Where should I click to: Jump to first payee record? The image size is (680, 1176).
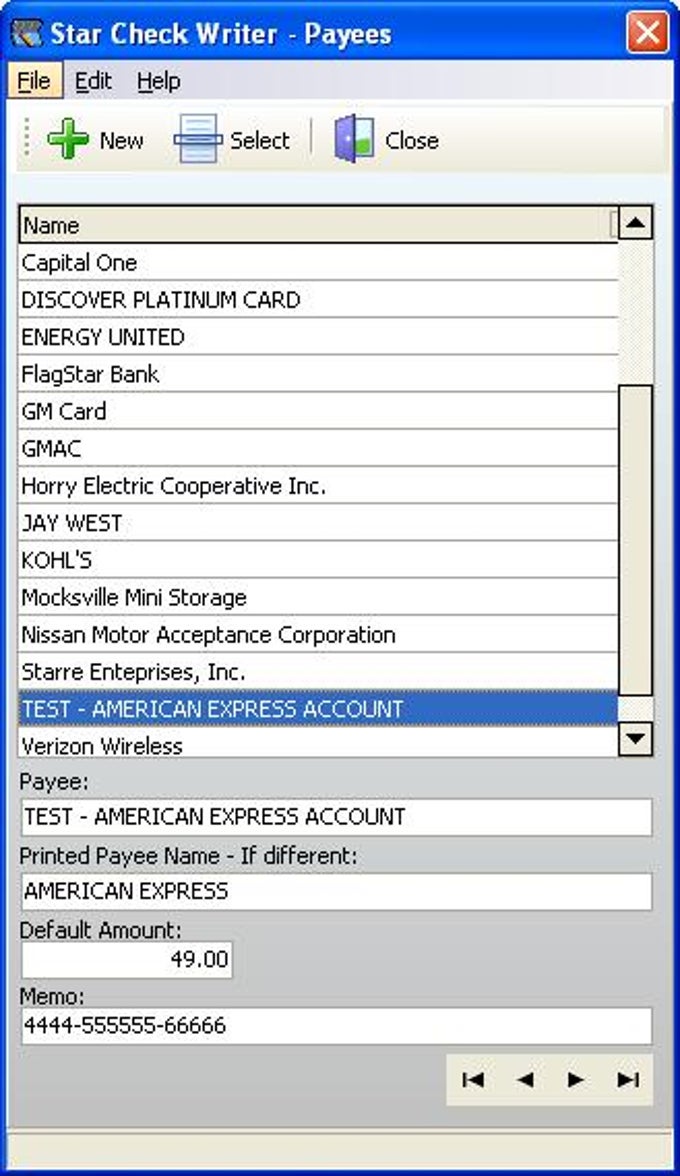[x=472, y=1079]
